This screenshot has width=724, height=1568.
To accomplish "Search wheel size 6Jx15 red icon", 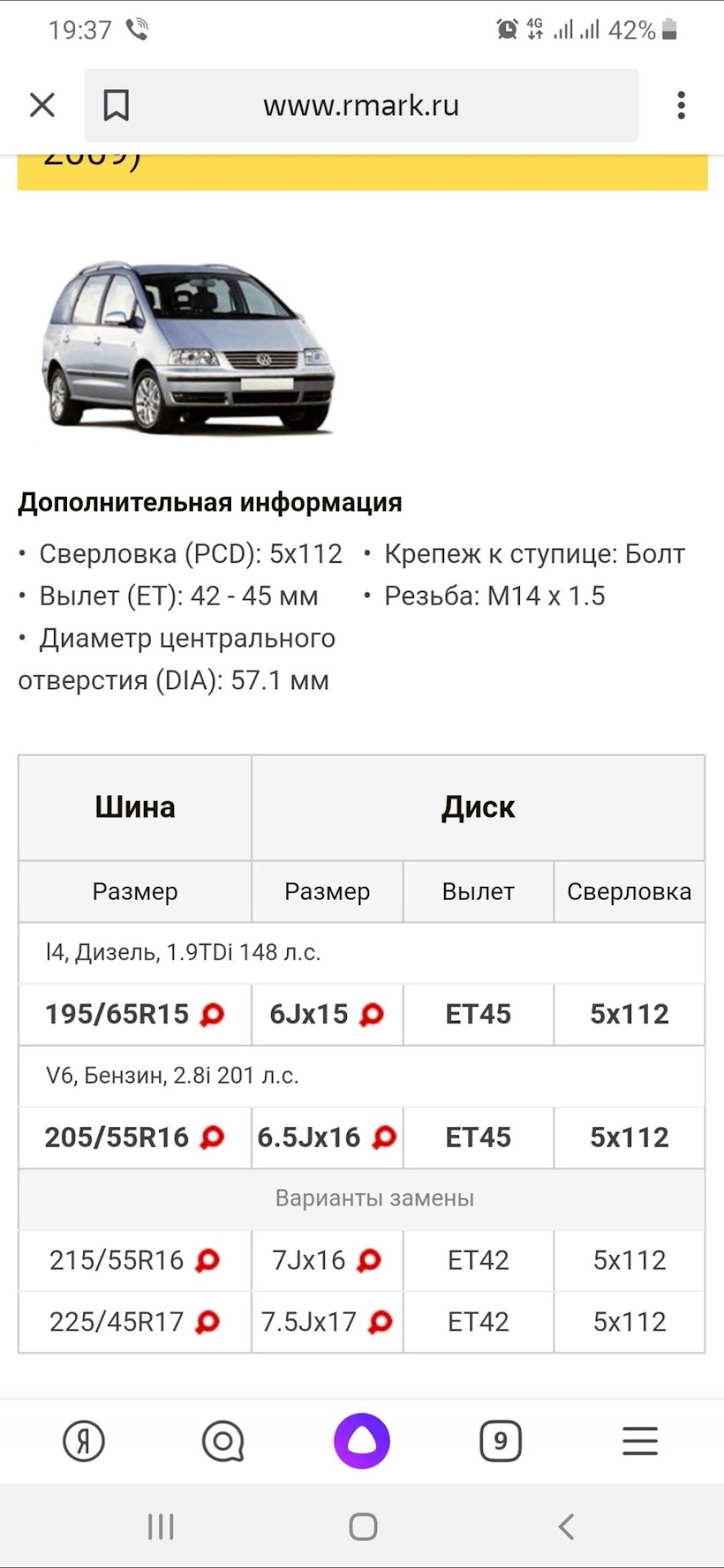I will click(x=371, y=1014).
